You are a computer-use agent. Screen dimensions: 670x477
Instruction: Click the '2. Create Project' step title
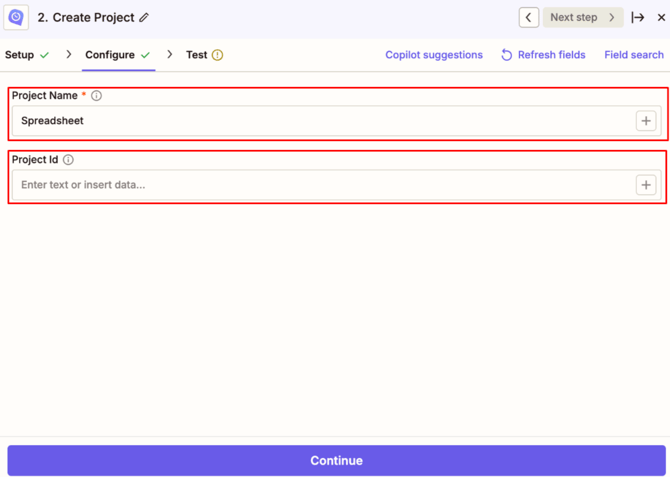click(x=86, y=18)
